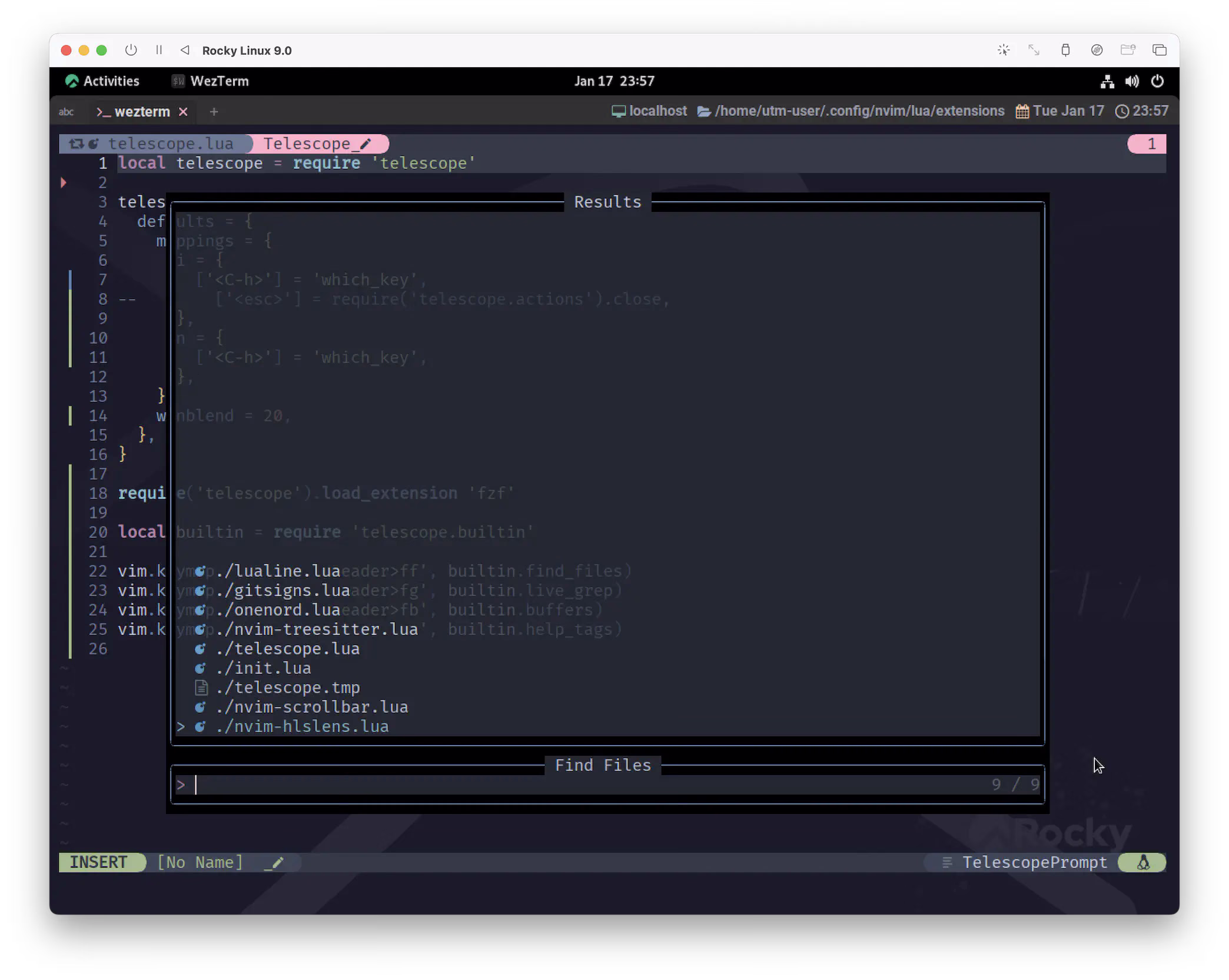
Task: Click the Tue Jan 17 date status
Action: point(1060,111)
